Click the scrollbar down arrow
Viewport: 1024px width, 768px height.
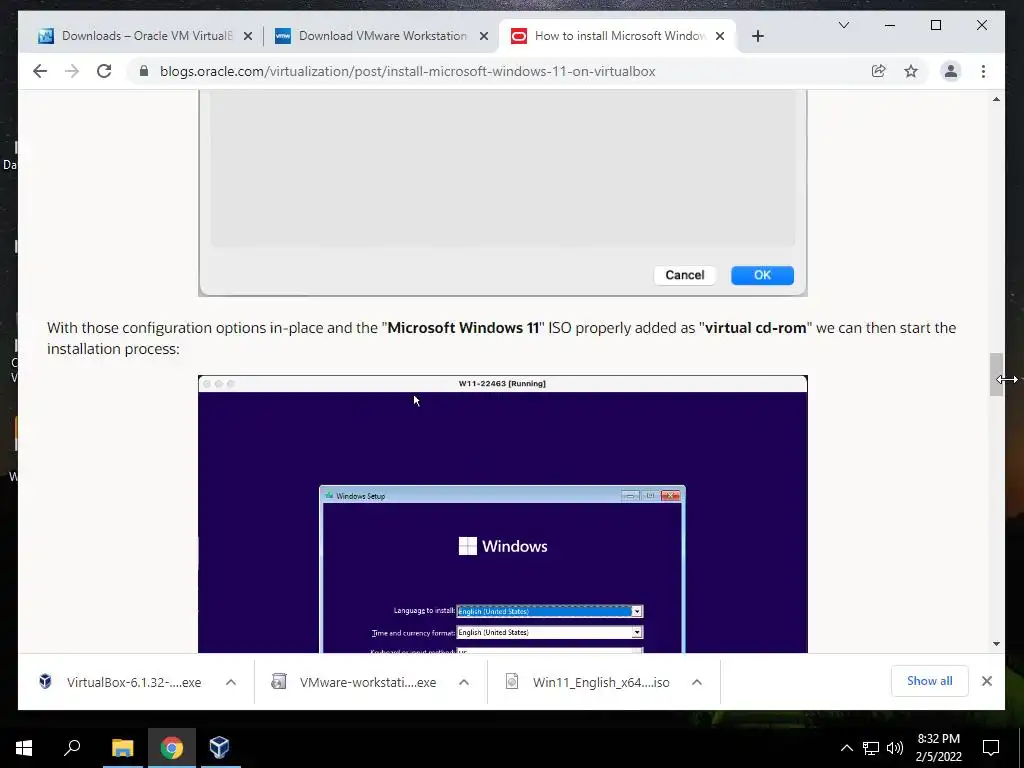pos(996,644)
